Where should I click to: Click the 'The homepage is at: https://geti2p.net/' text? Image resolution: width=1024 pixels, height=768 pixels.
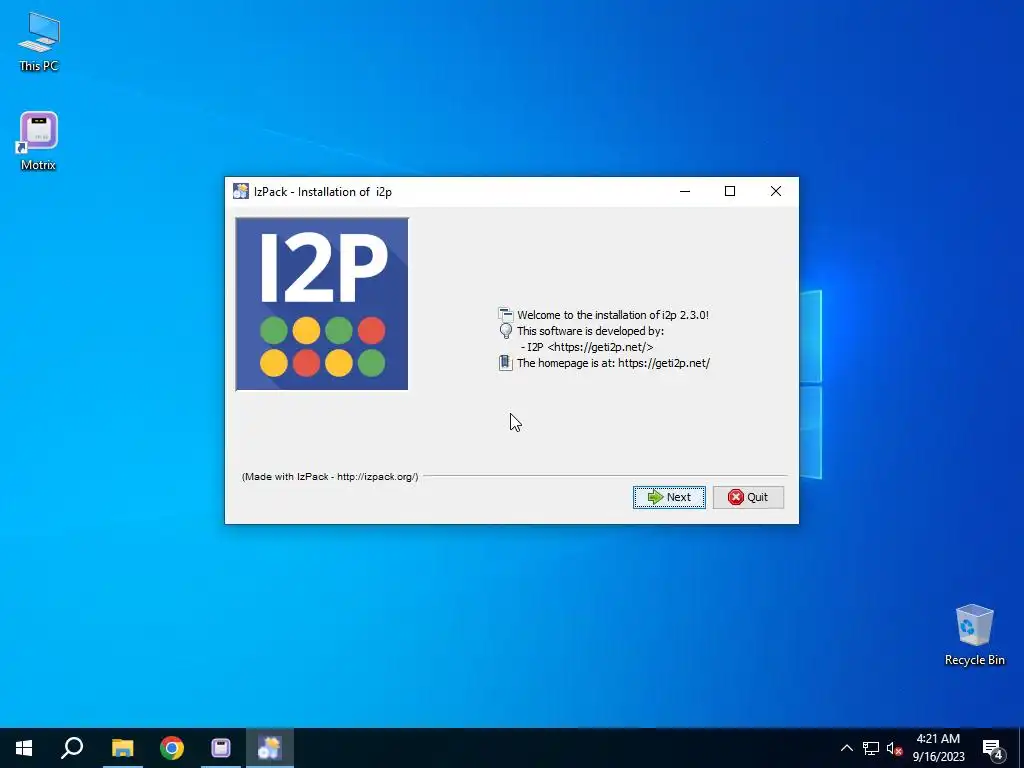pos(613,363)
